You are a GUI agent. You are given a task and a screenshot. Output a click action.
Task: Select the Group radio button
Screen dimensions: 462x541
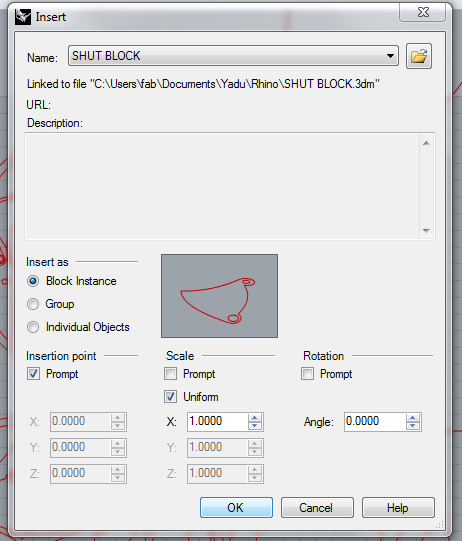[33, 304]
